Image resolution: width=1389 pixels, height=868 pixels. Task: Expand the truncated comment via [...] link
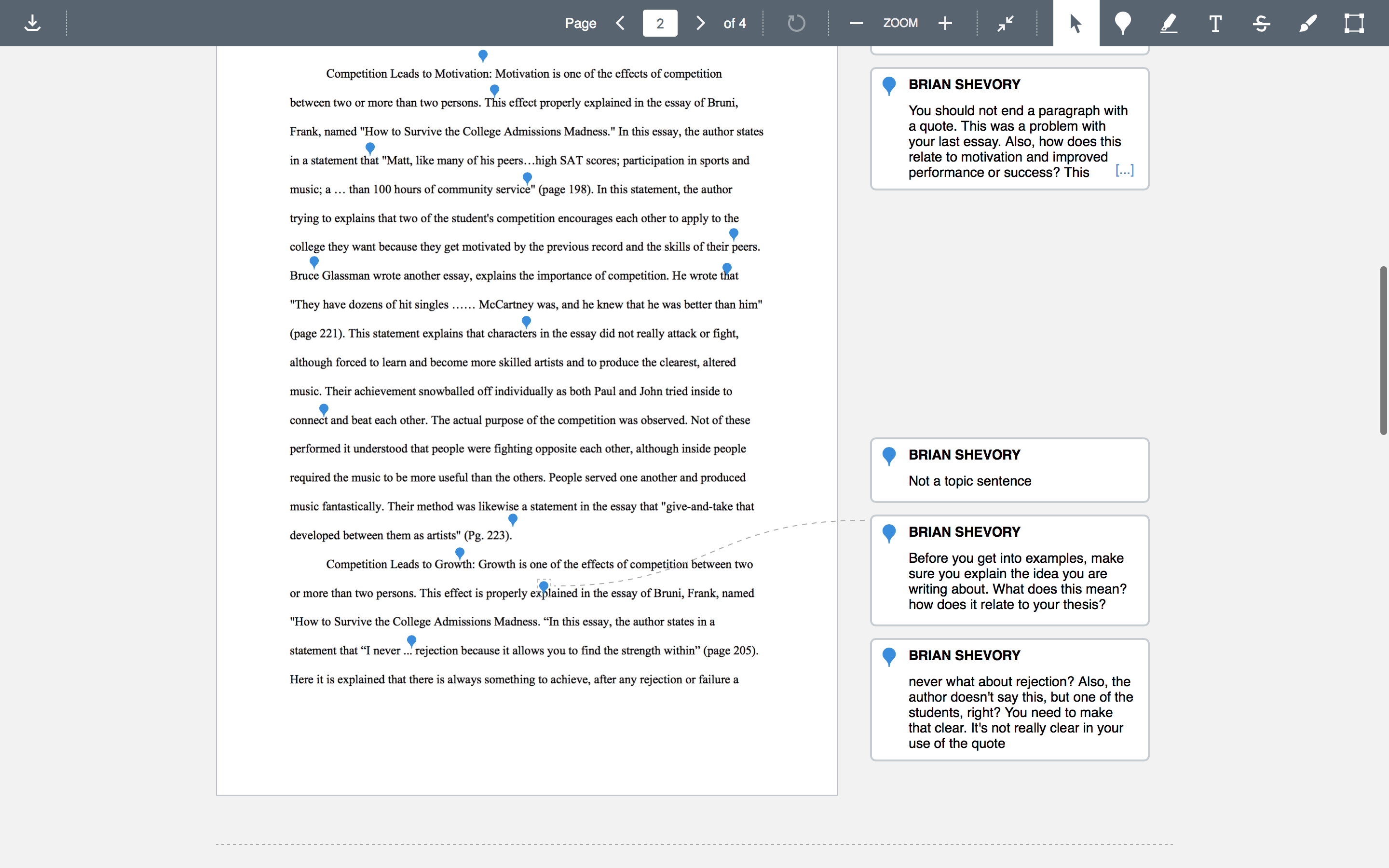tap(1124, 171)
